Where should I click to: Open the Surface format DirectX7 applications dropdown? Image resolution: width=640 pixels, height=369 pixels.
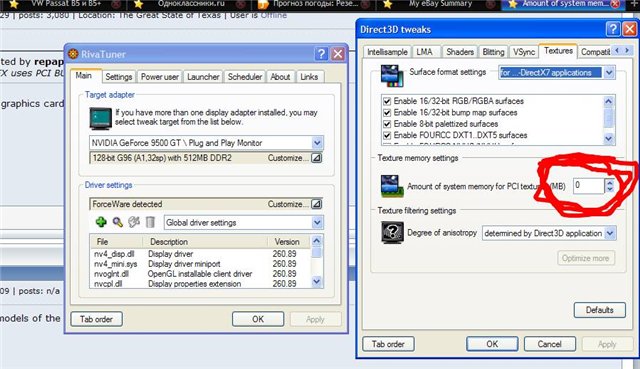click(x=609, y=73)
